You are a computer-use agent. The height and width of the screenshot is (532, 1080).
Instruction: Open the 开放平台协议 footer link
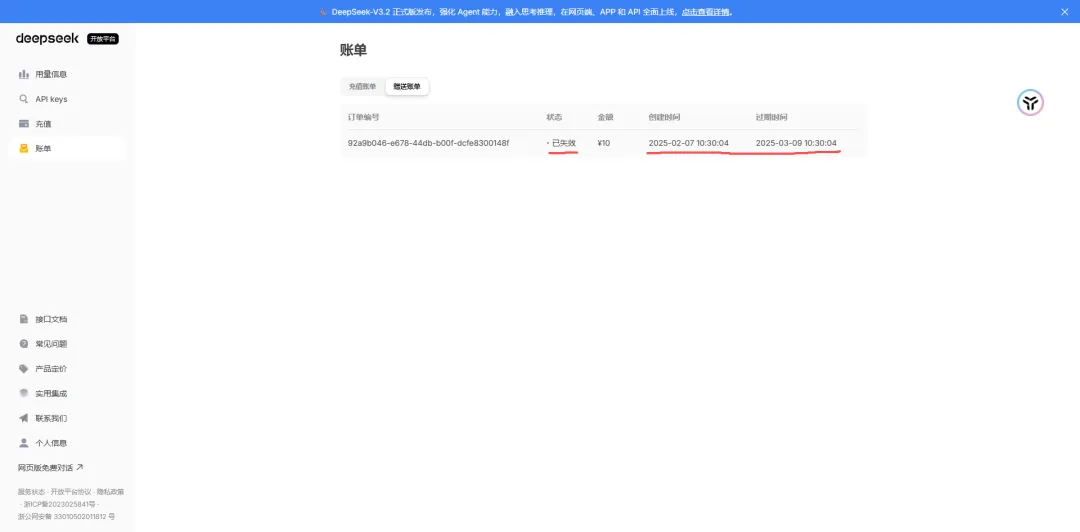point(71,492)
